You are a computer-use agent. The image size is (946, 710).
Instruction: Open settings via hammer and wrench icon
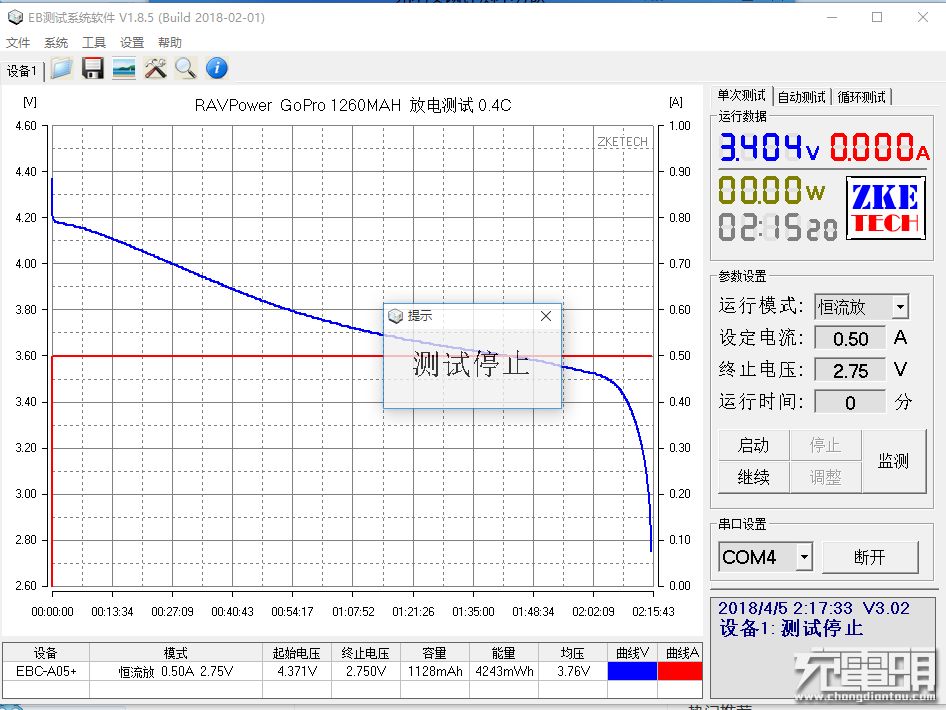[x=155, y=69]
